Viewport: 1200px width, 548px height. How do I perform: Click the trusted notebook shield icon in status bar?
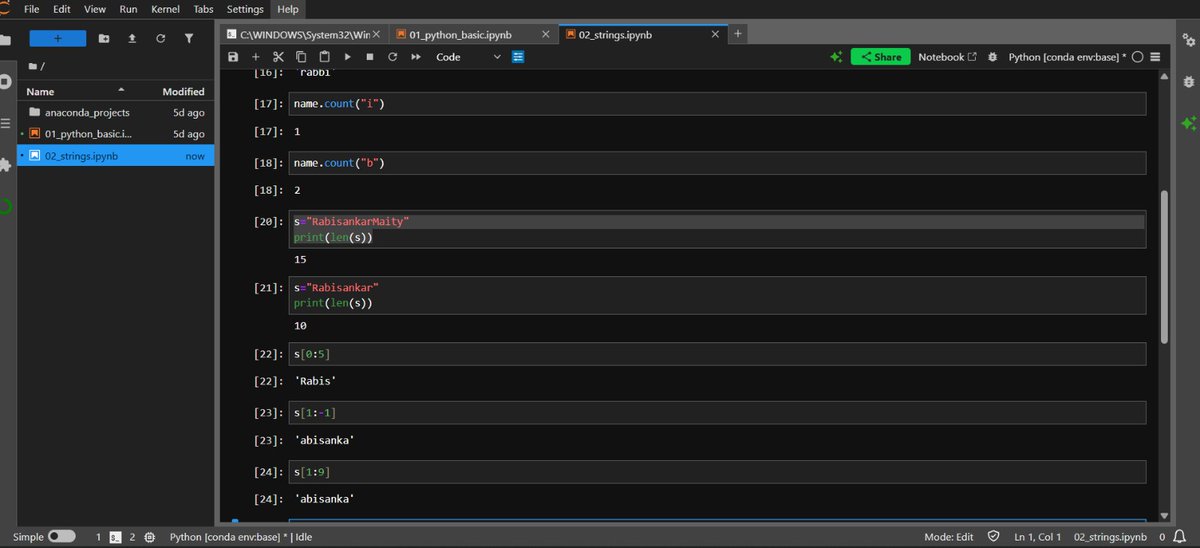pos(993,537)
